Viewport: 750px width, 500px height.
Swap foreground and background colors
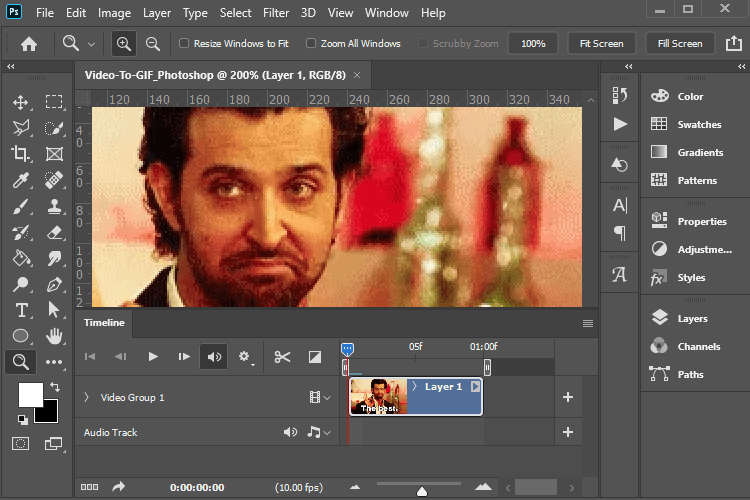[x=55, y=387]
